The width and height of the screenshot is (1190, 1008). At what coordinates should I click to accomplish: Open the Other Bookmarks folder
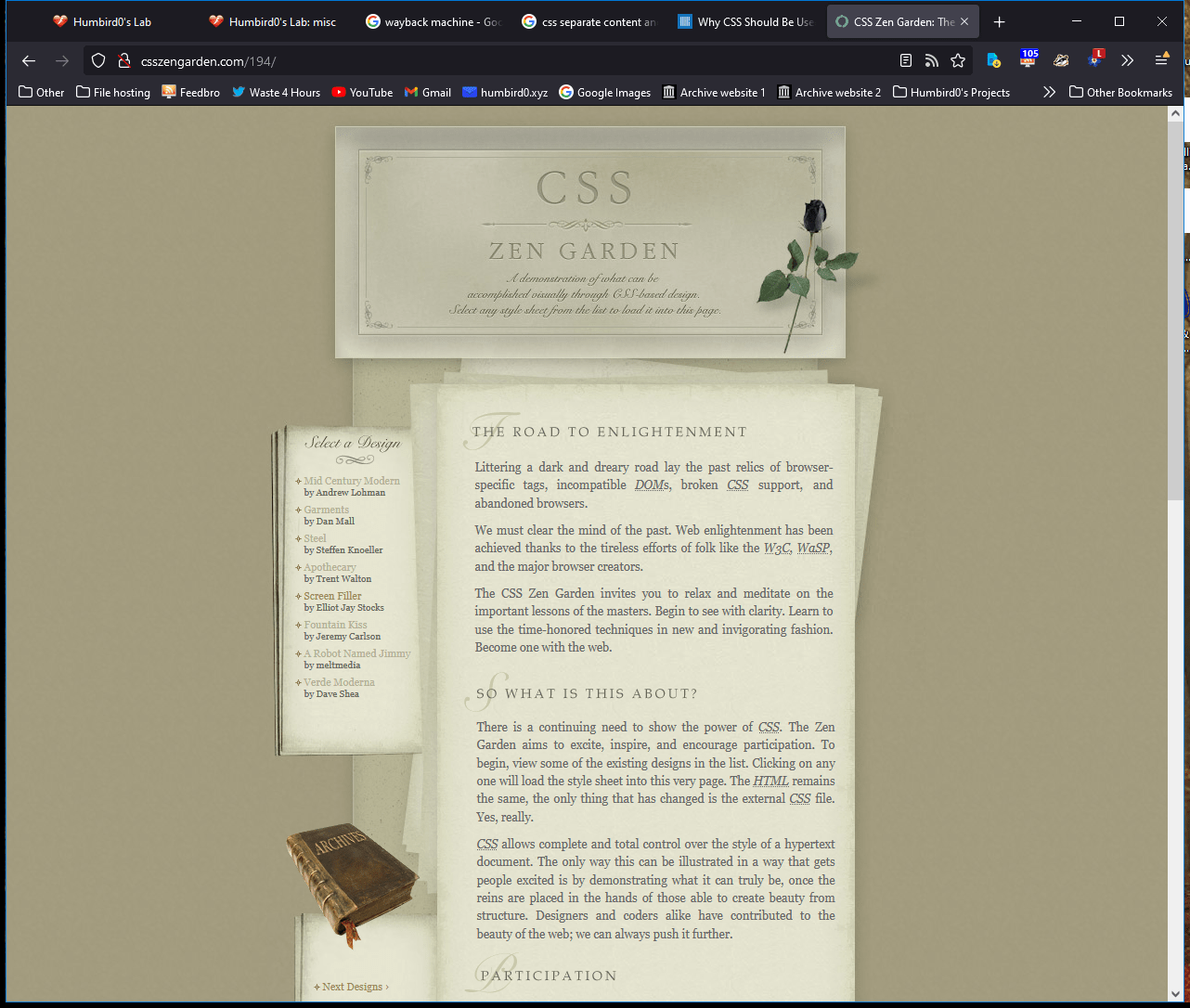1120,92
